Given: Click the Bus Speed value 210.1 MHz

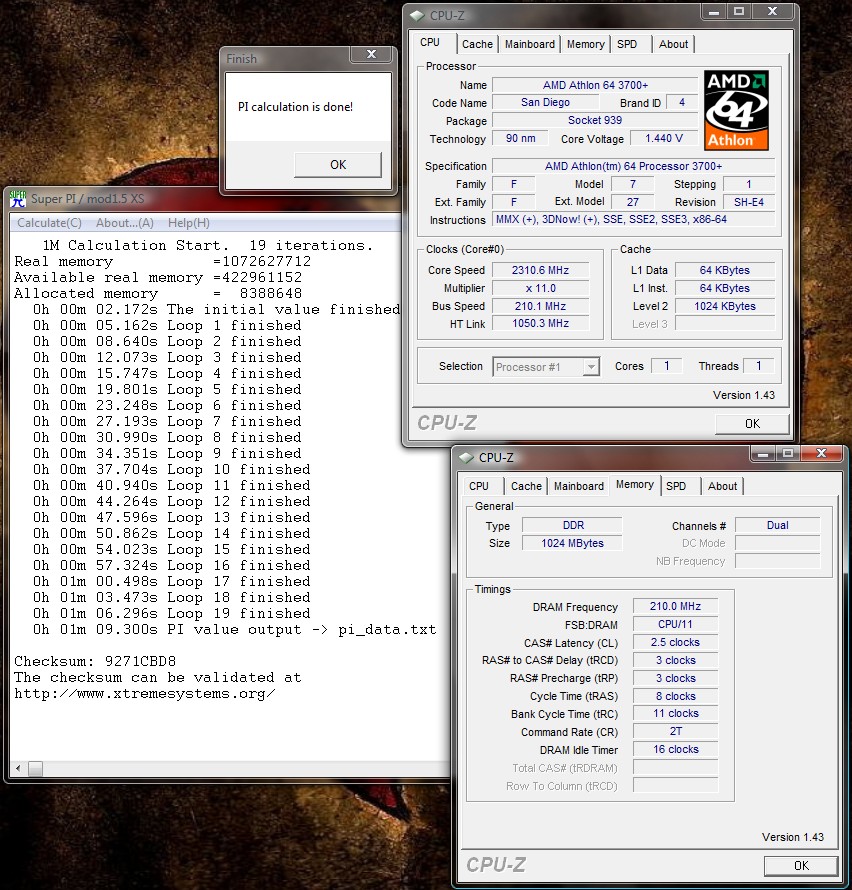Looking at the screenshot, I should 540,307.
